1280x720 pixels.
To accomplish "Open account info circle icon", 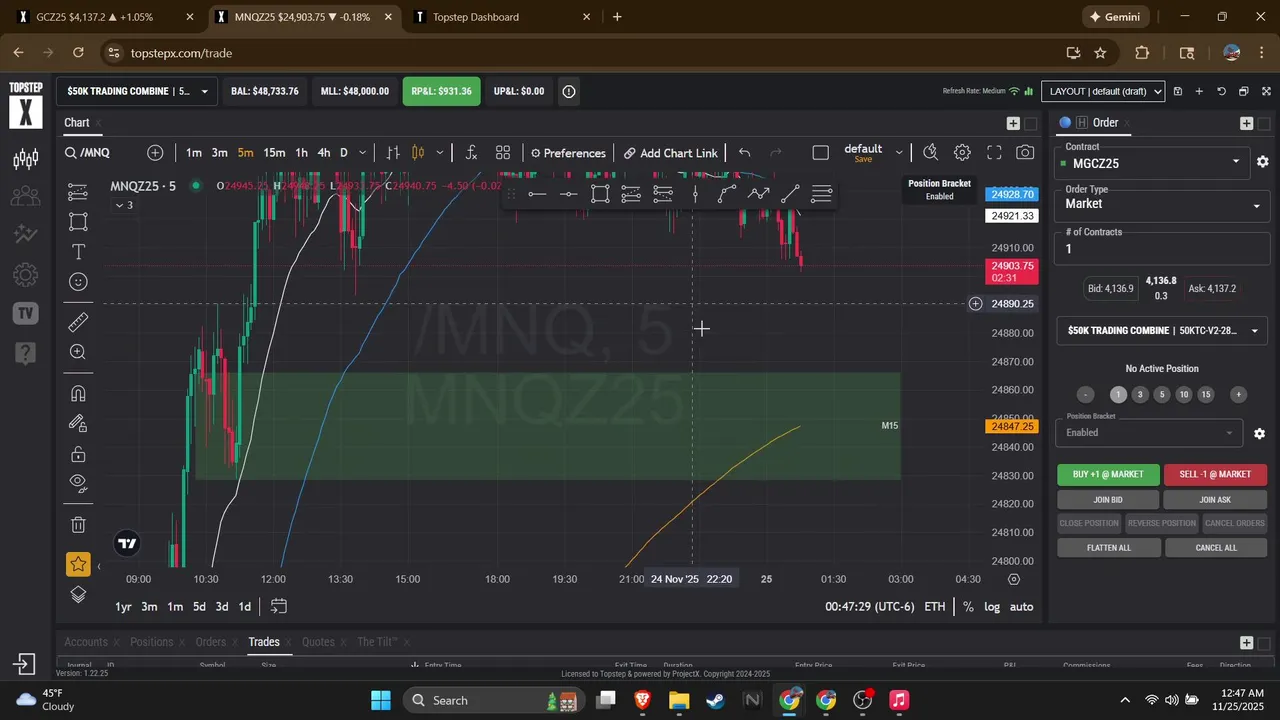I will [569, 91].
